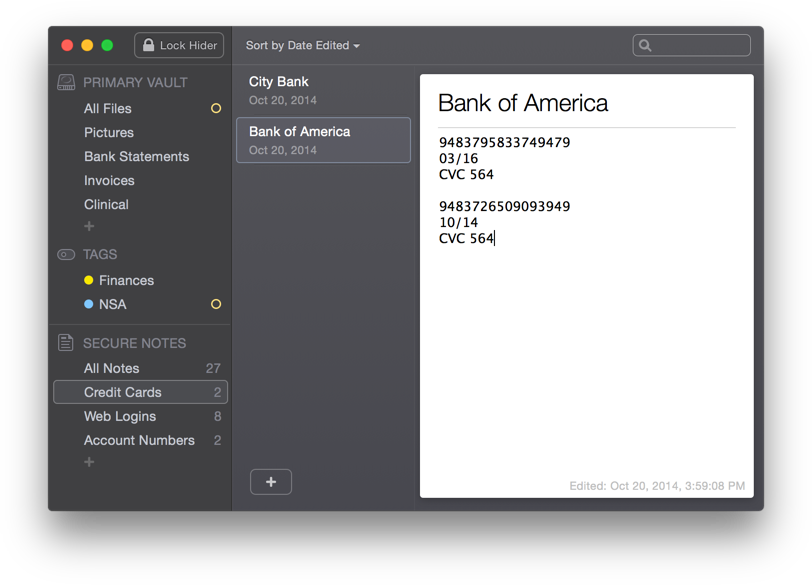Open the Pictures folder

tap(109, 133)
